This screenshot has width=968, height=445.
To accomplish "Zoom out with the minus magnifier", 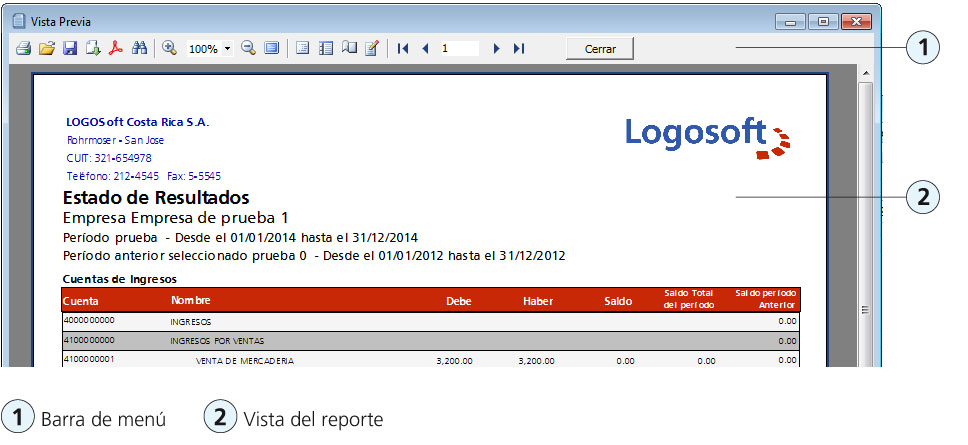I will click(x=248, y=48).
